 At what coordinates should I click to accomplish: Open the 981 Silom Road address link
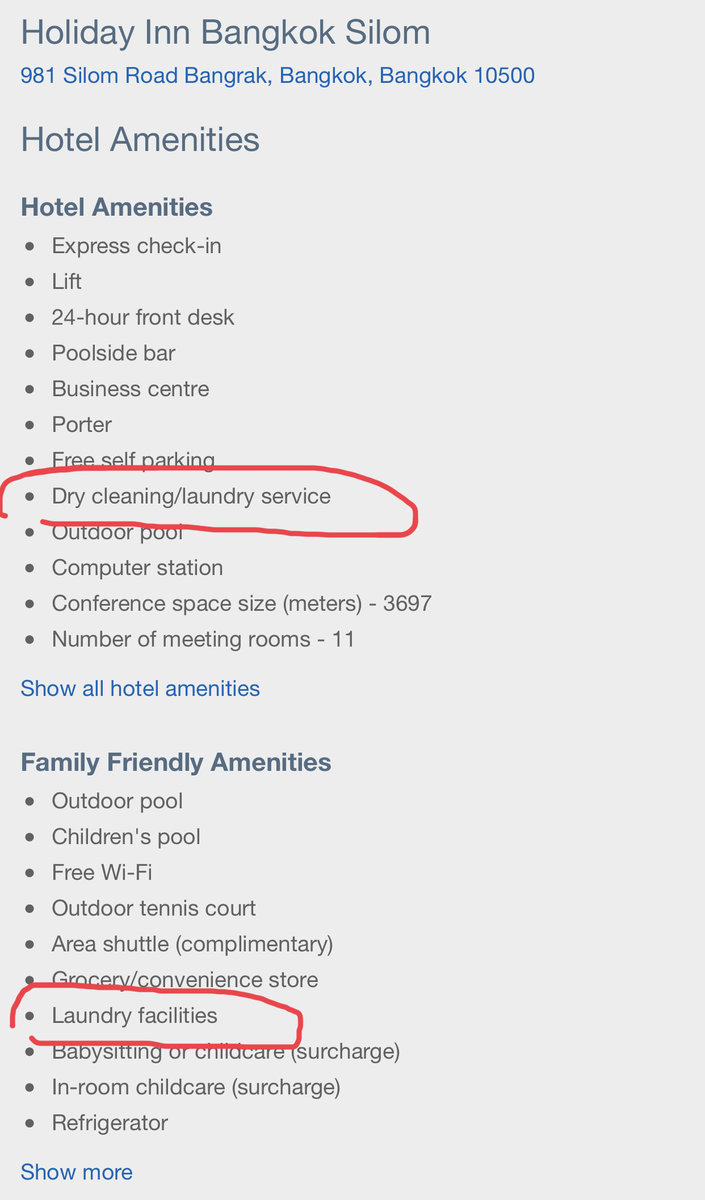[x=278, y=75]
